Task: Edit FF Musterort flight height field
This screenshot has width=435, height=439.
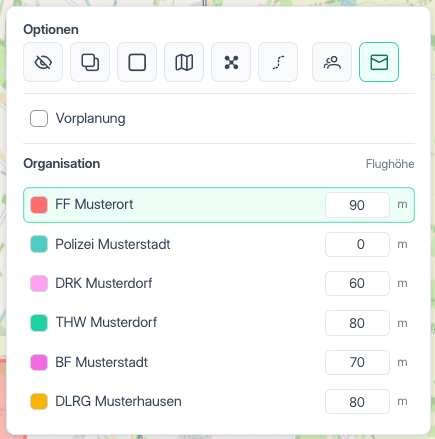Action: (x=357, y=205)
